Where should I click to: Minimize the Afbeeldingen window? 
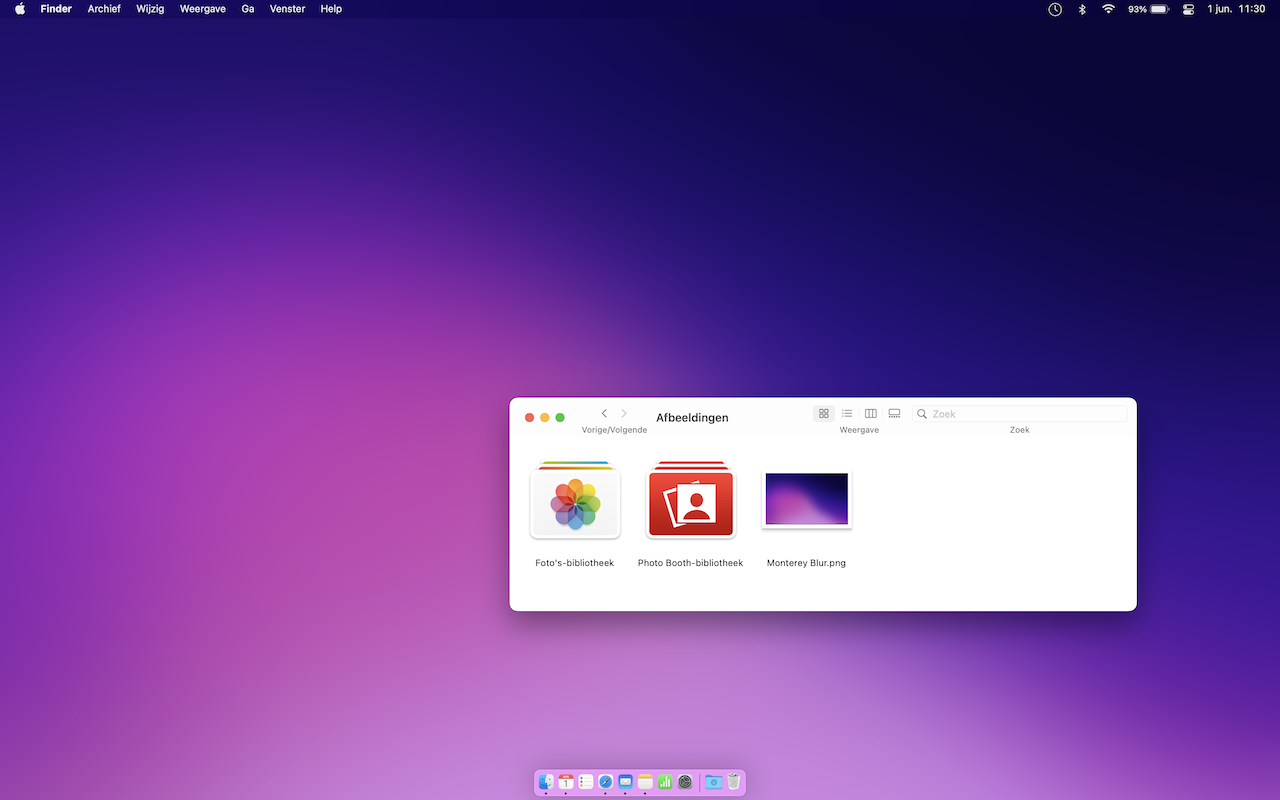(545, 417)
